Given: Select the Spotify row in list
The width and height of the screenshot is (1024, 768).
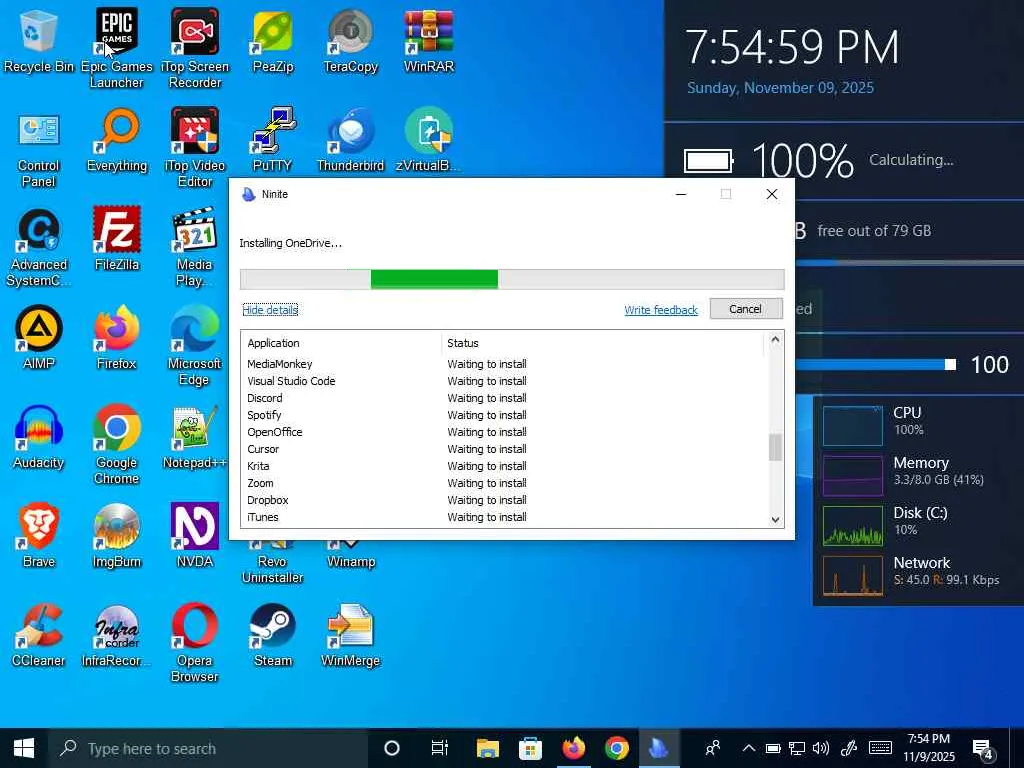Looking at the screenshot, I should click(x=504, y=415).
